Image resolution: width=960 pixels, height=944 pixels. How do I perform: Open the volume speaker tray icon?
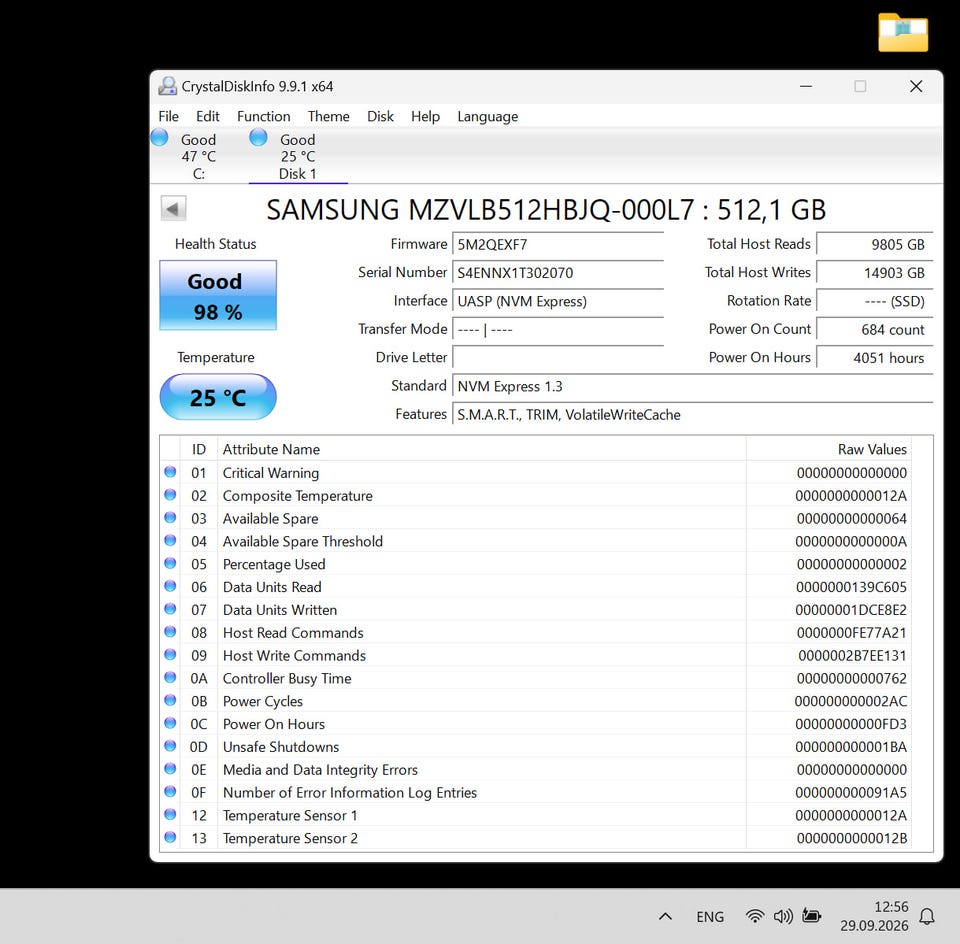click(783, 916)
